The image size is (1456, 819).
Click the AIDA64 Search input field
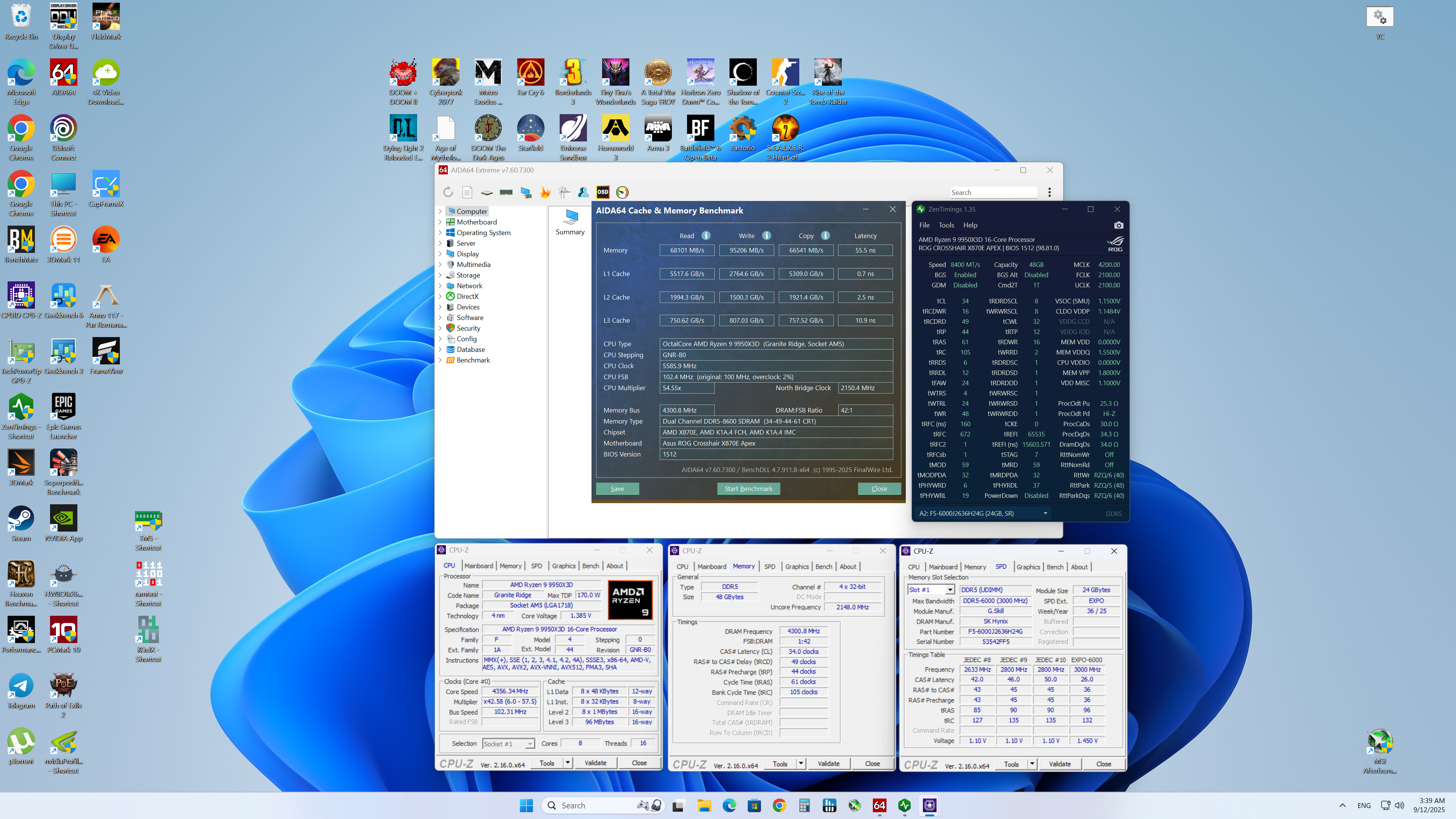pyautogui.click(x=993, y=192)
